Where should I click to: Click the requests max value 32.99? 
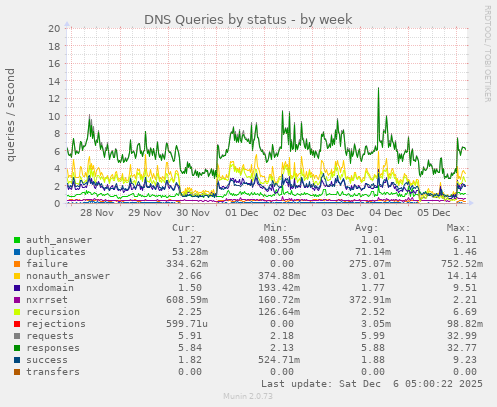coord(462,336)
